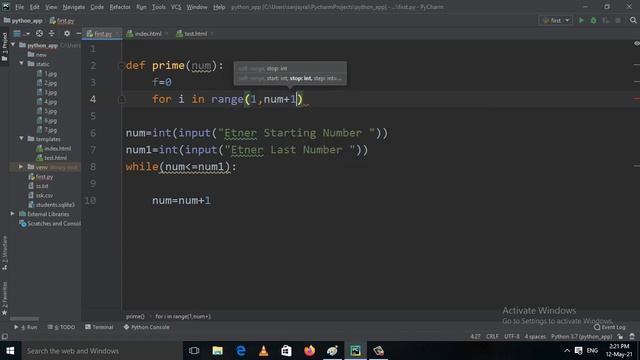
Task: Open Firefox from taskbar
Action: 309,351
